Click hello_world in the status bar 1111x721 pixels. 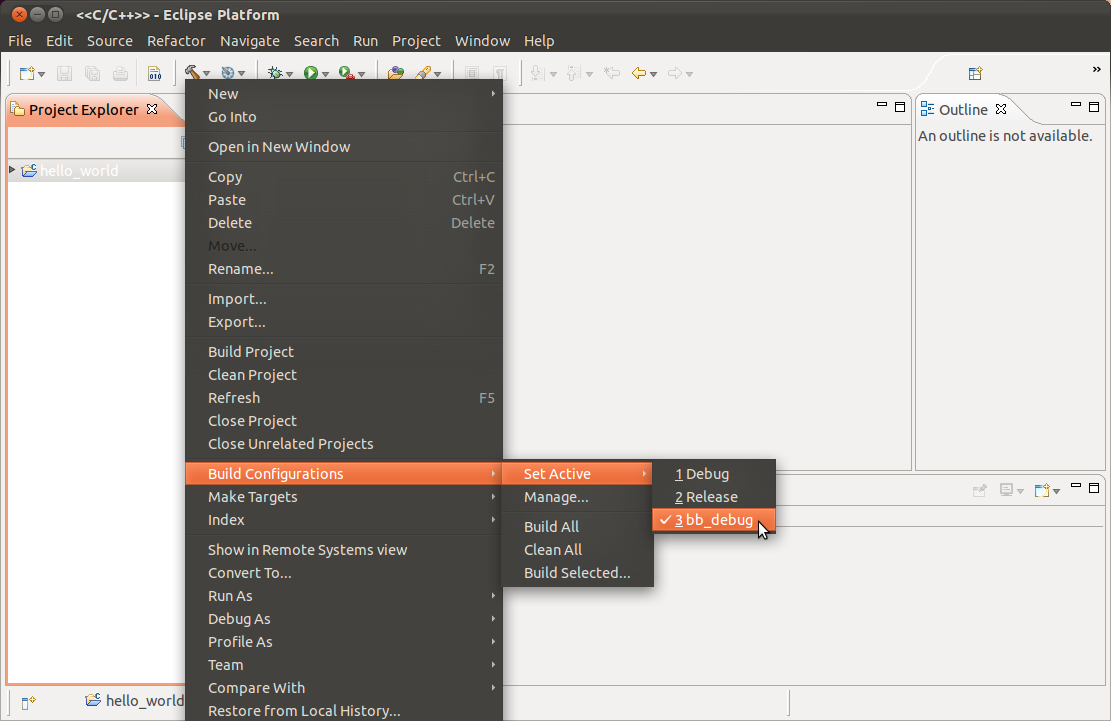pos(145,700)
